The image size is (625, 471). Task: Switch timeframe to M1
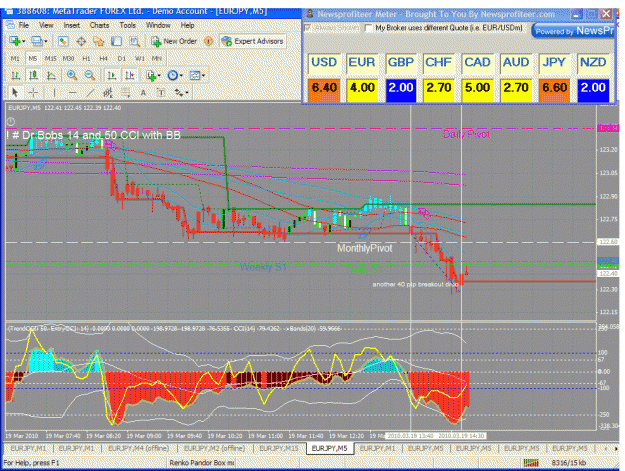click(x=15, y=58)
